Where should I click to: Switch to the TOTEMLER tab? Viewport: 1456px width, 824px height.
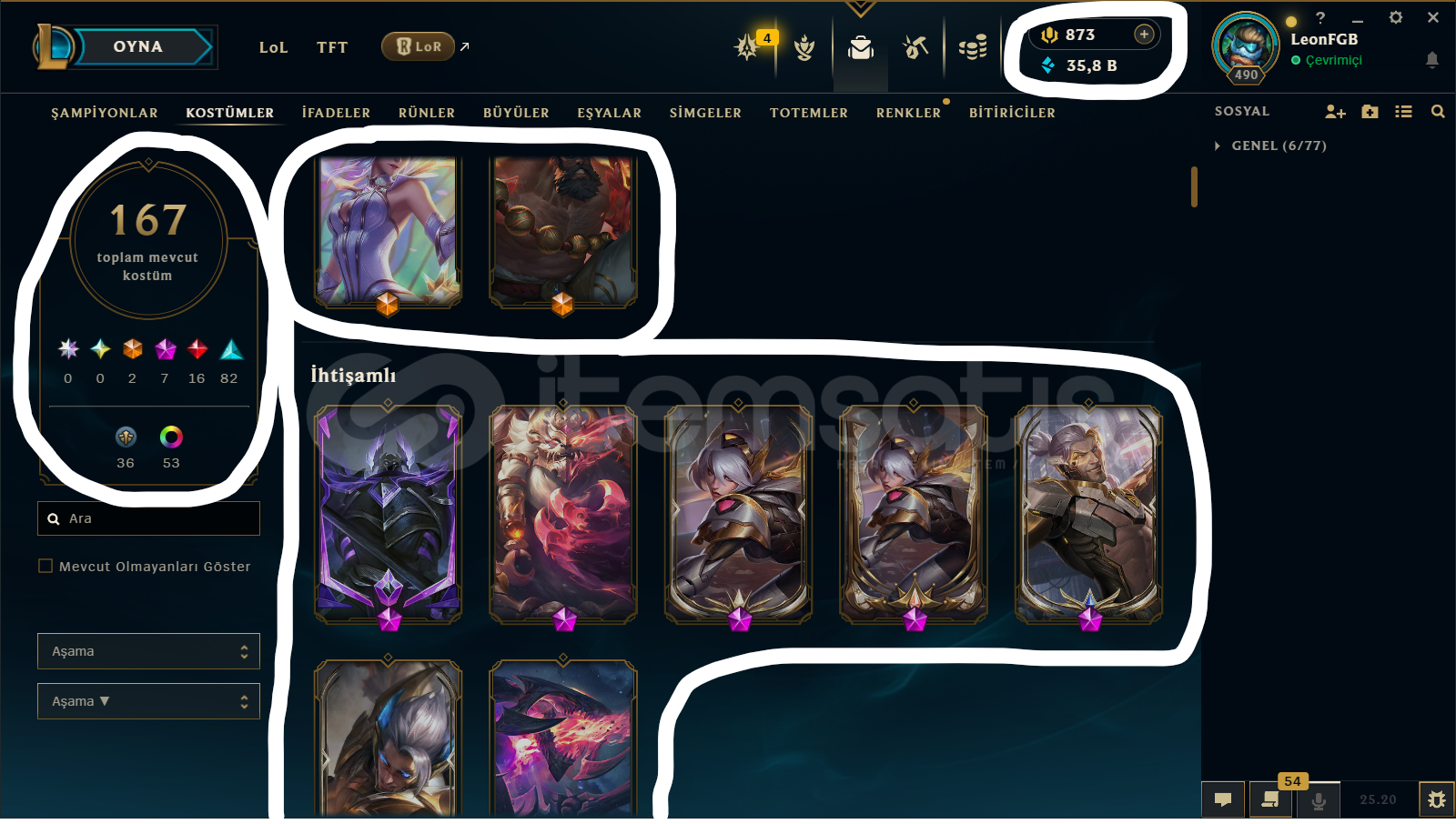point(809,113)
